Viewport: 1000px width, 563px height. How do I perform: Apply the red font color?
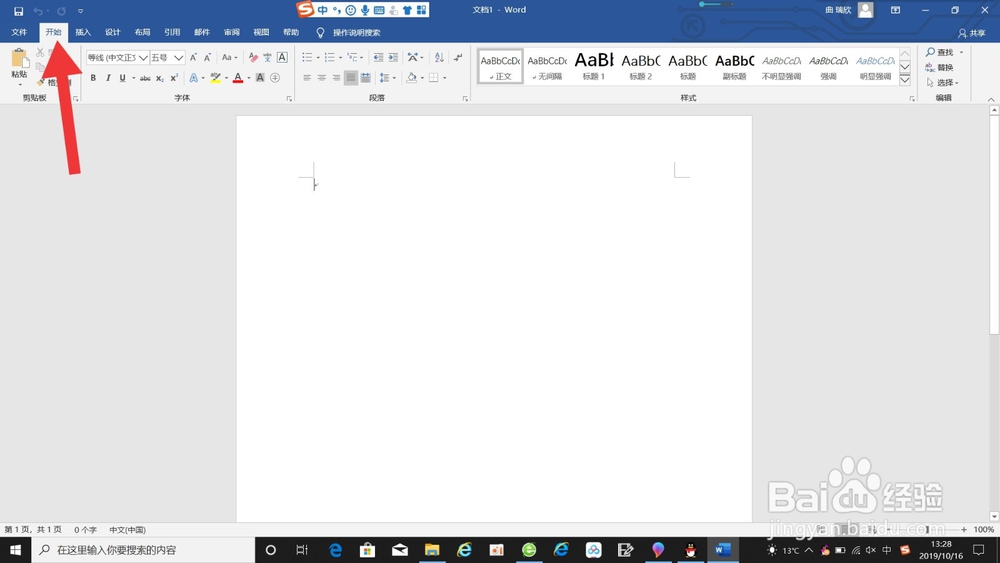[x=238, y=78]
